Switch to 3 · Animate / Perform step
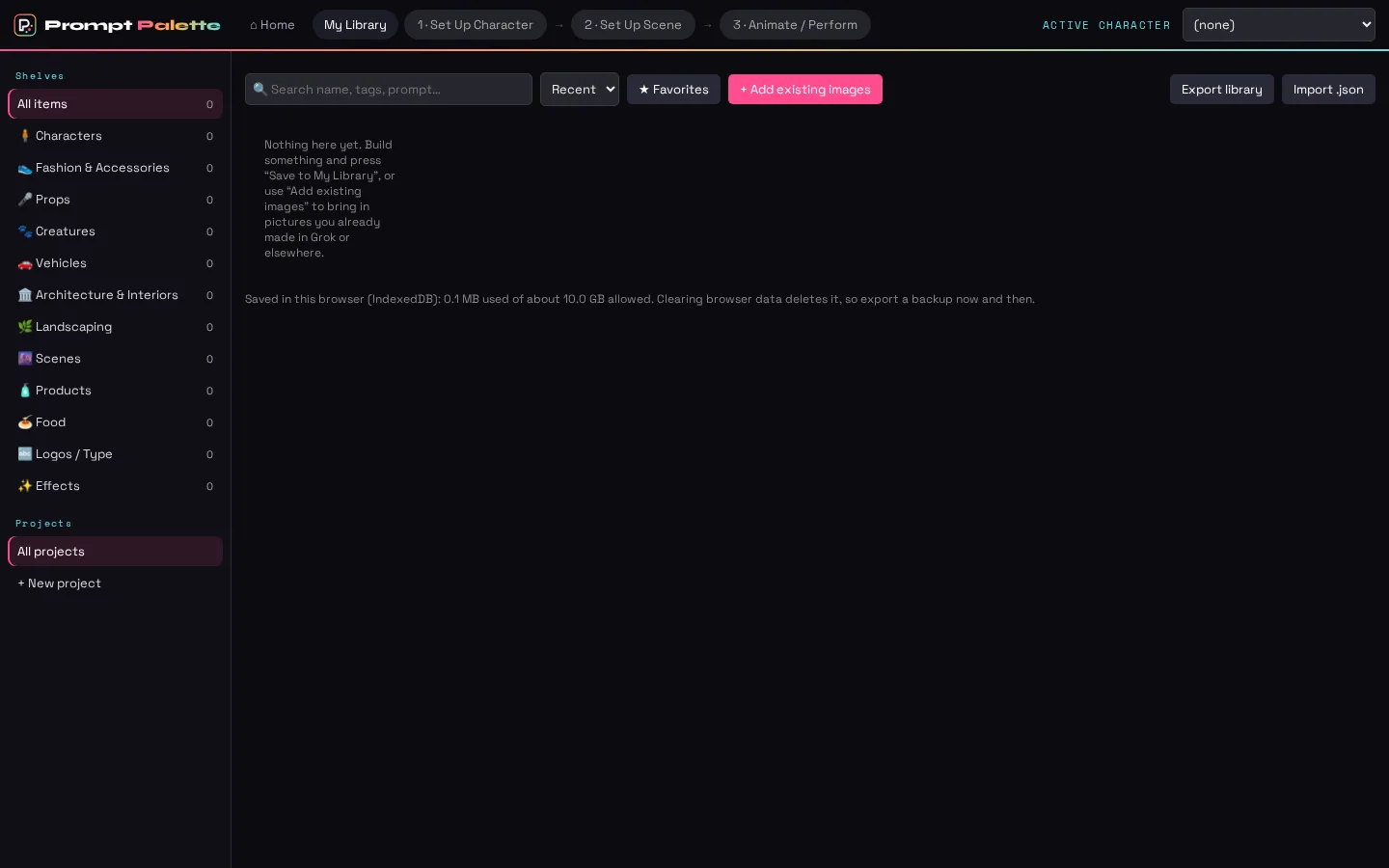1389x868 pixels. point(795,25)
